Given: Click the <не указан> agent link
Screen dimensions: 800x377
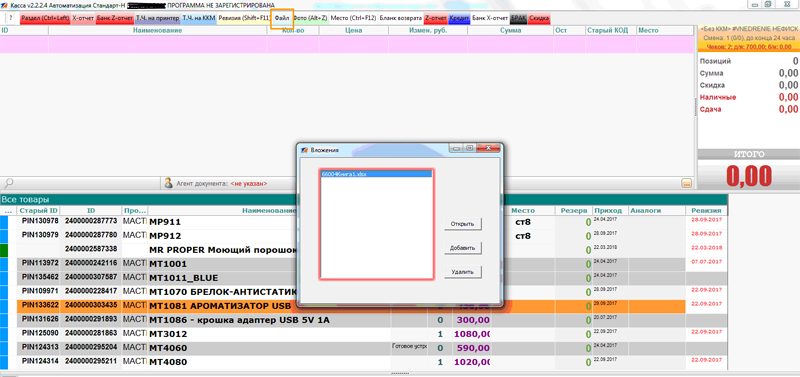Looking at the screenshot, I should [248, 183].
